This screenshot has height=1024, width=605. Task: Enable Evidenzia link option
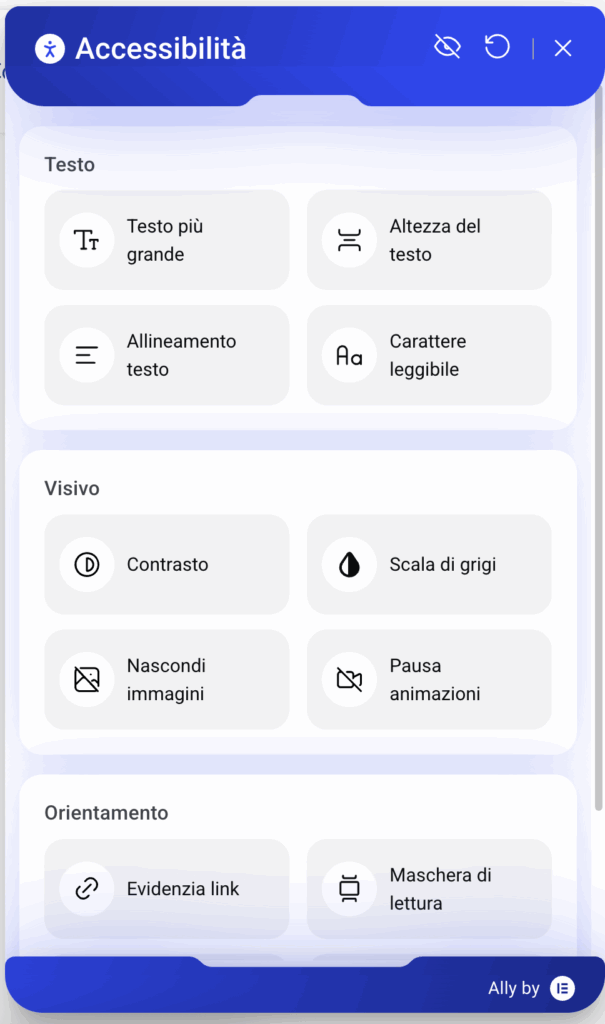point(167,889)
